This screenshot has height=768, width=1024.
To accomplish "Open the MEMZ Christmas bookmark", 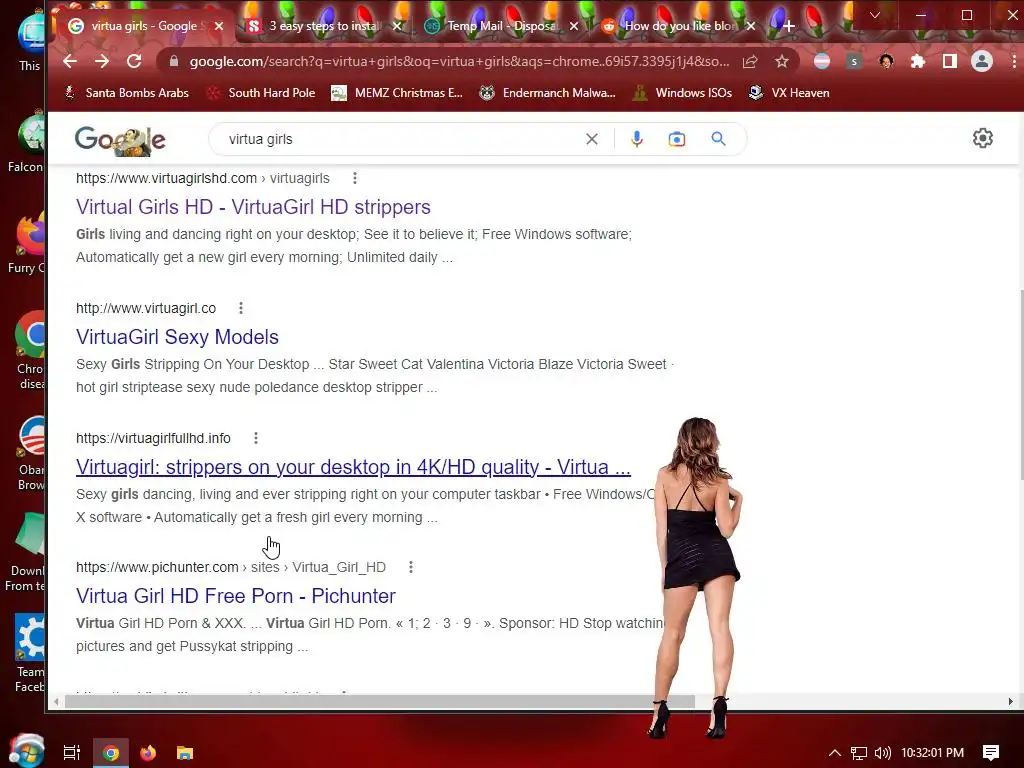I will (x=397, y=93).
